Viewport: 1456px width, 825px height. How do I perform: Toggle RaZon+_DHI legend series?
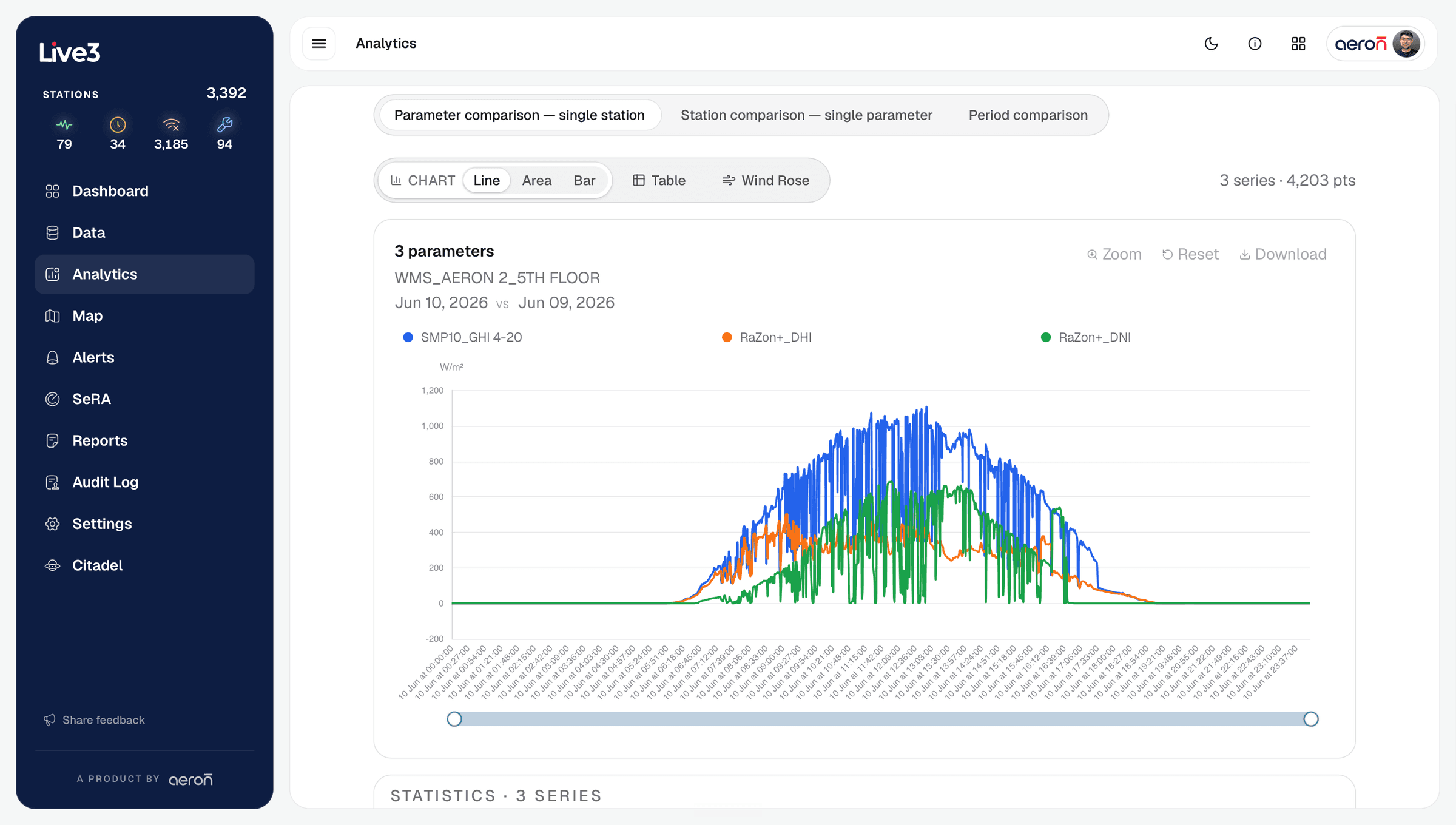click(767, 337)
